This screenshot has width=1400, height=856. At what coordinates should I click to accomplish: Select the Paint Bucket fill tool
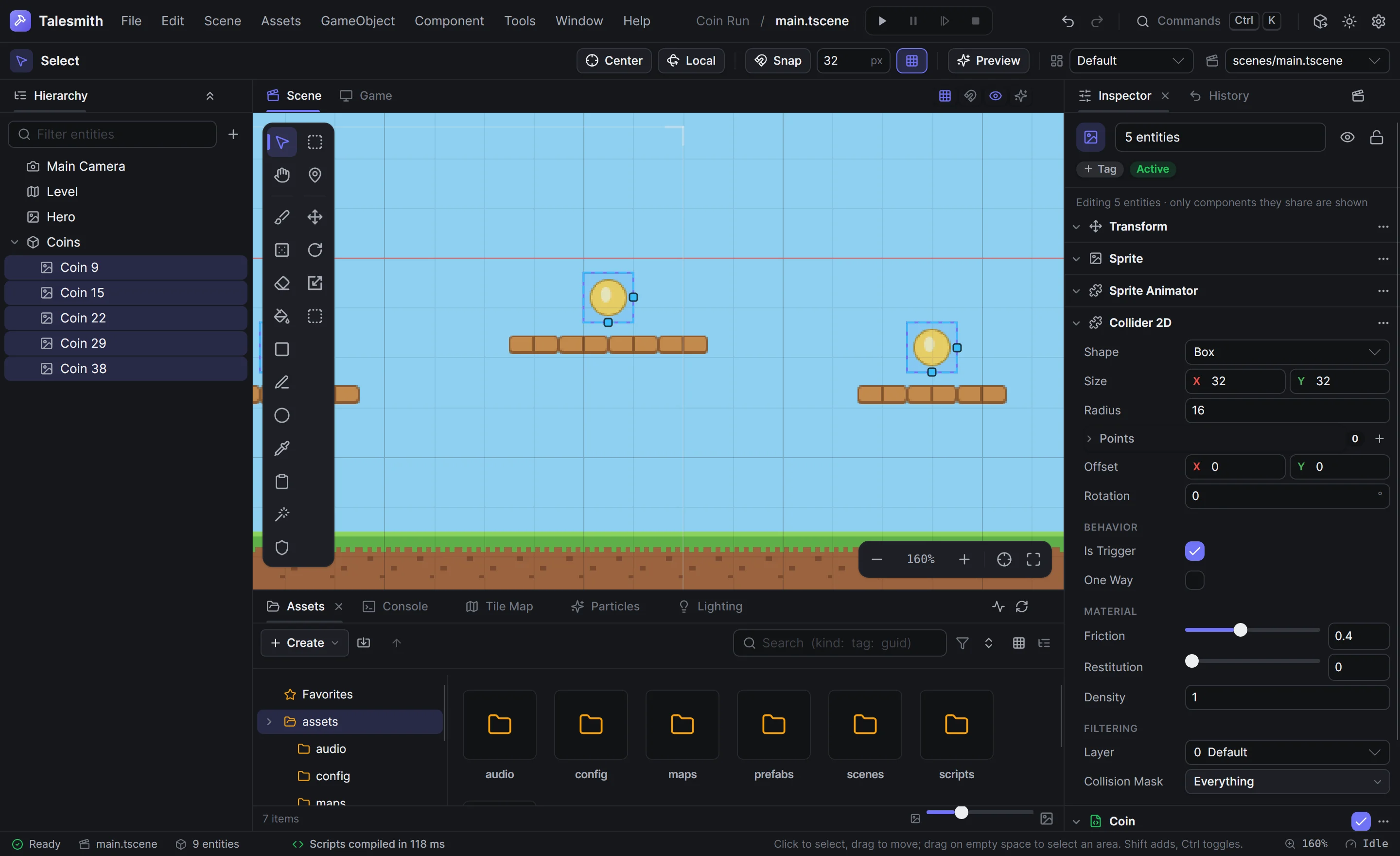[282, 316]
